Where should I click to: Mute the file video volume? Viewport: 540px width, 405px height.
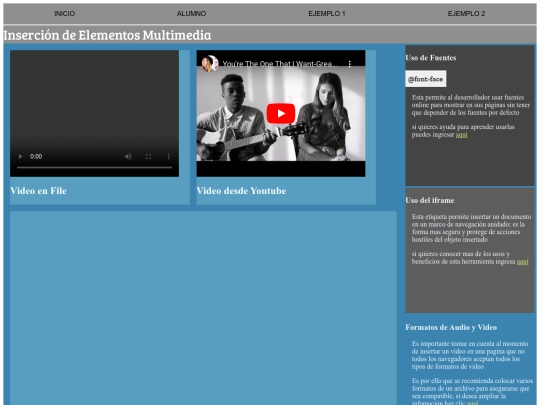128,156
